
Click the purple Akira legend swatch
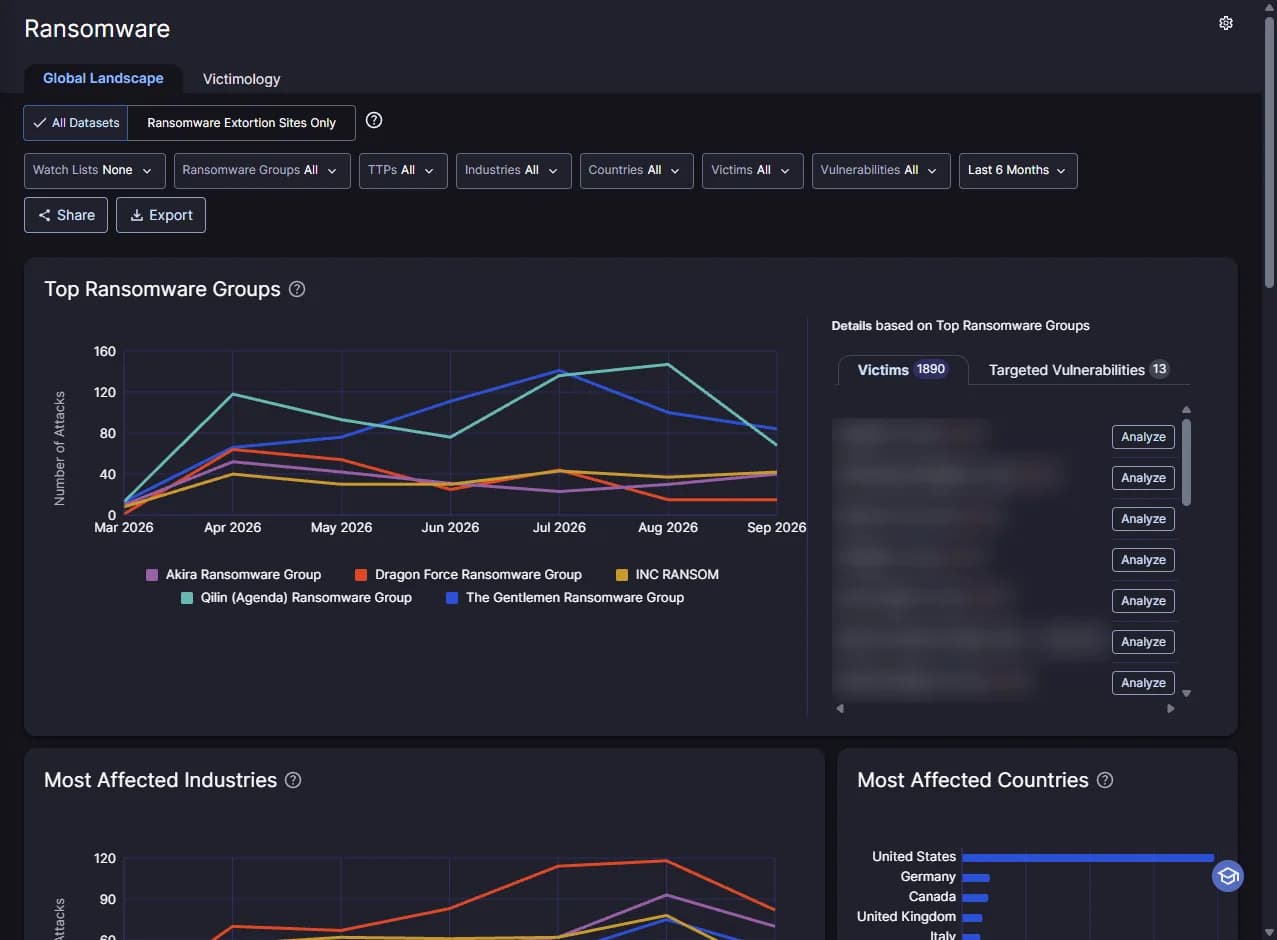coord(152,575)
